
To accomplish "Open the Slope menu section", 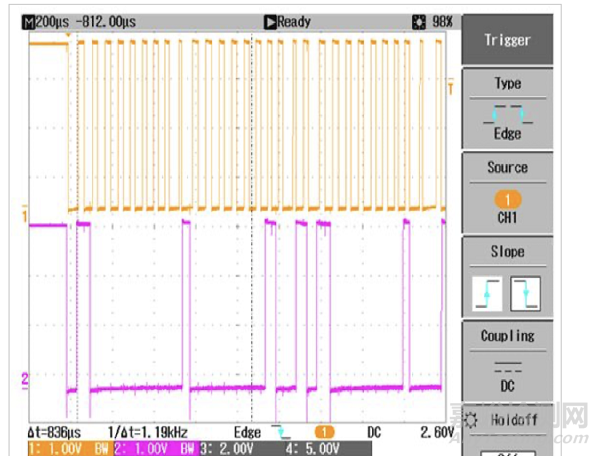I will click(x=507, y=252).
